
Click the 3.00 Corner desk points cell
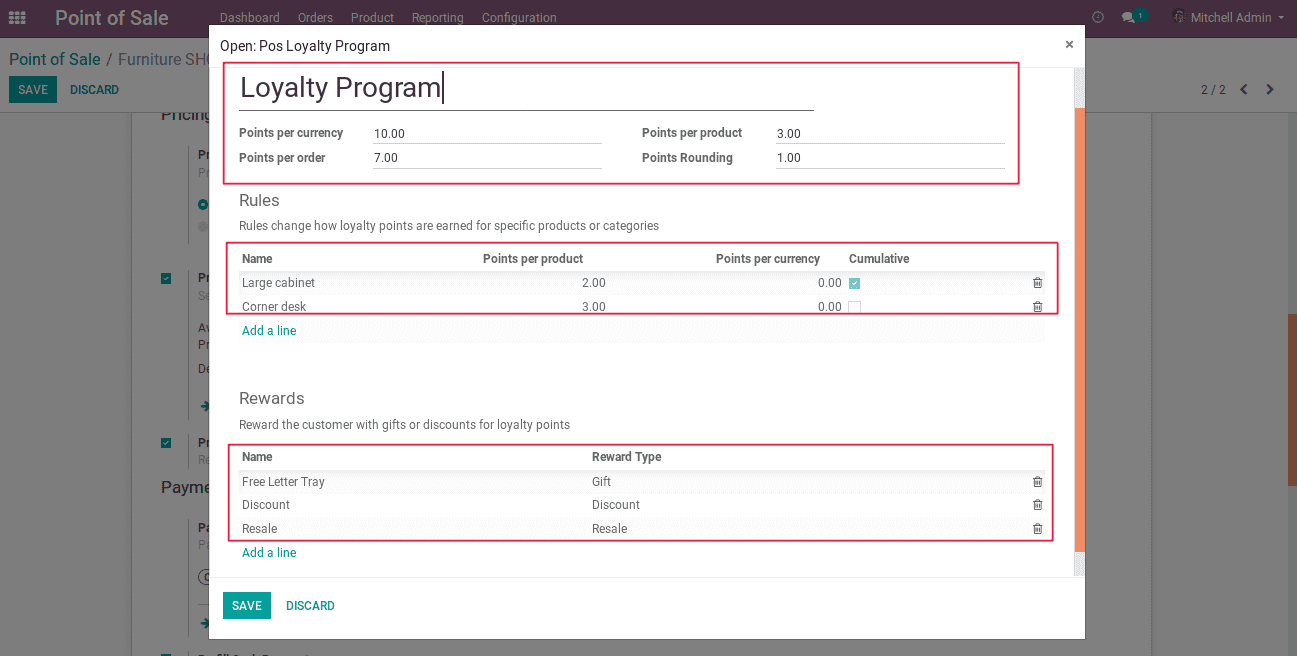594,307
